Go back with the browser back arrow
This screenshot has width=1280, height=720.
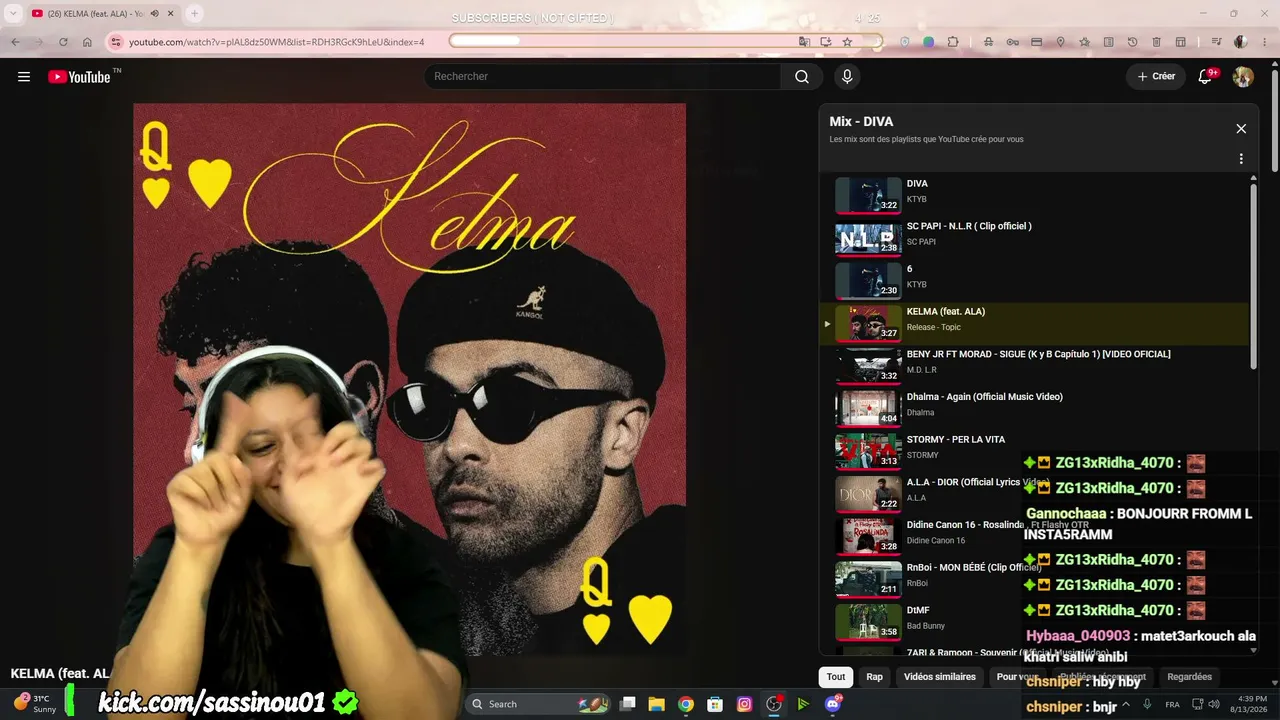coord(16,42)
